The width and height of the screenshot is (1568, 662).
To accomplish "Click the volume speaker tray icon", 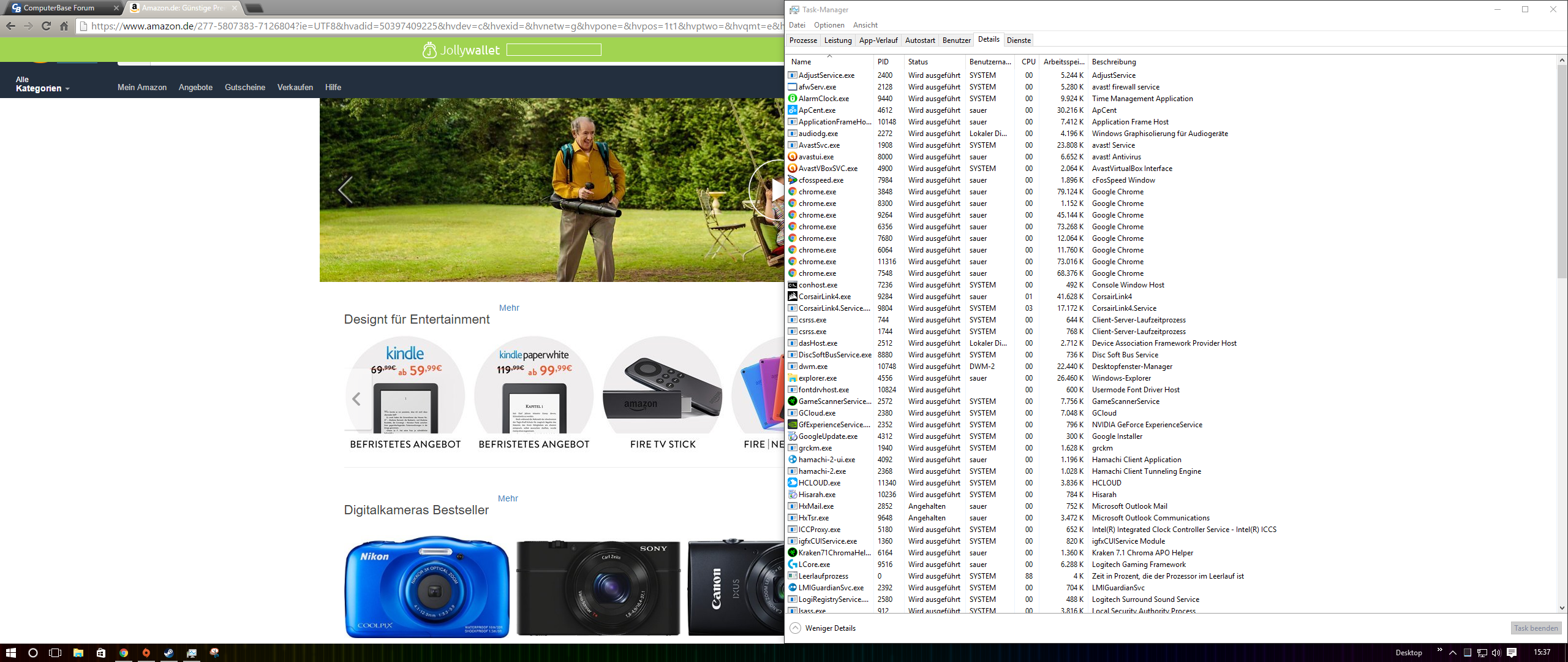I will coord(1496,653).
